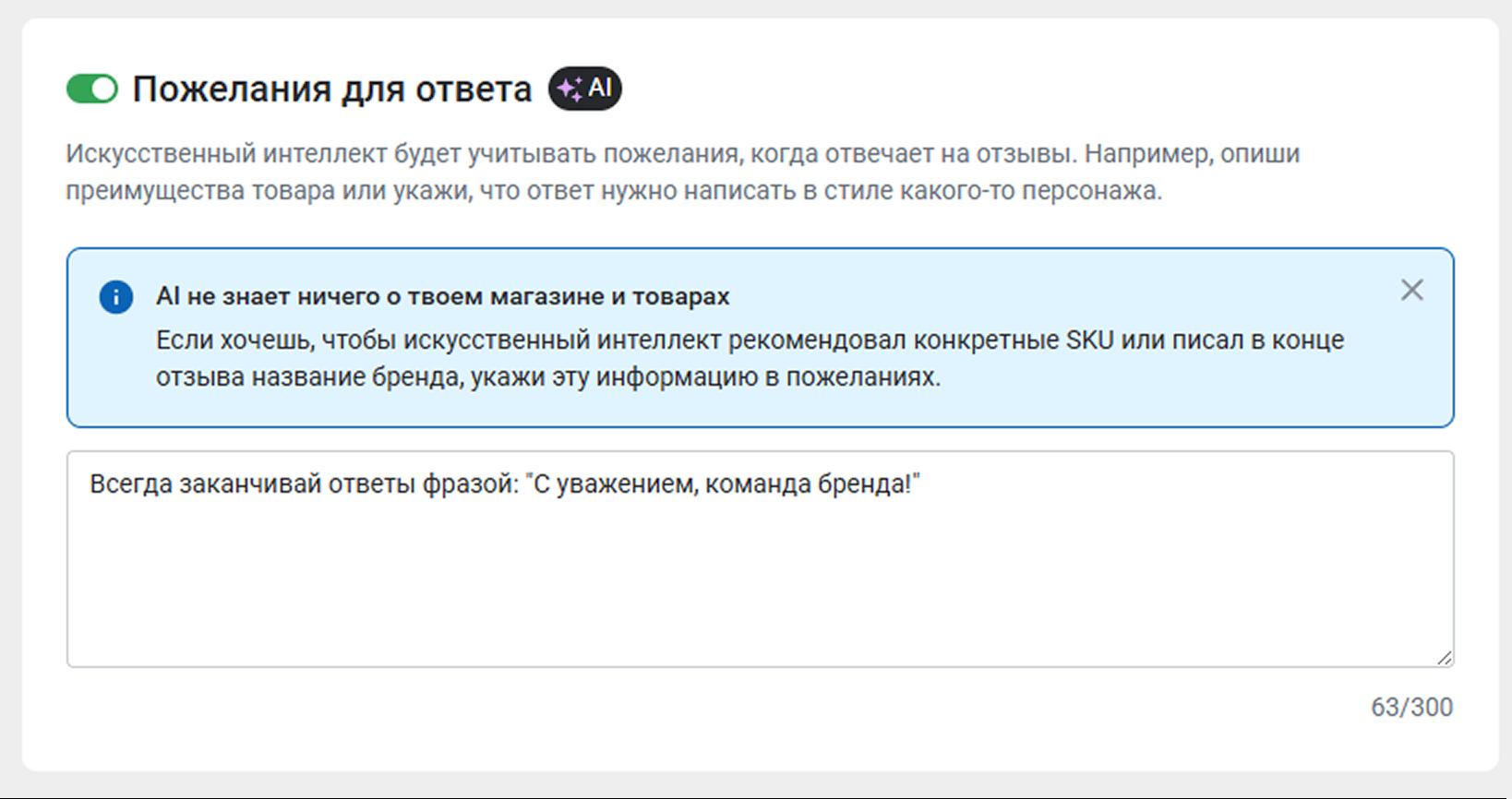1512x799 pixels.
Task: Click the sparkle stars inside AI badge
Action: point(570,89)
